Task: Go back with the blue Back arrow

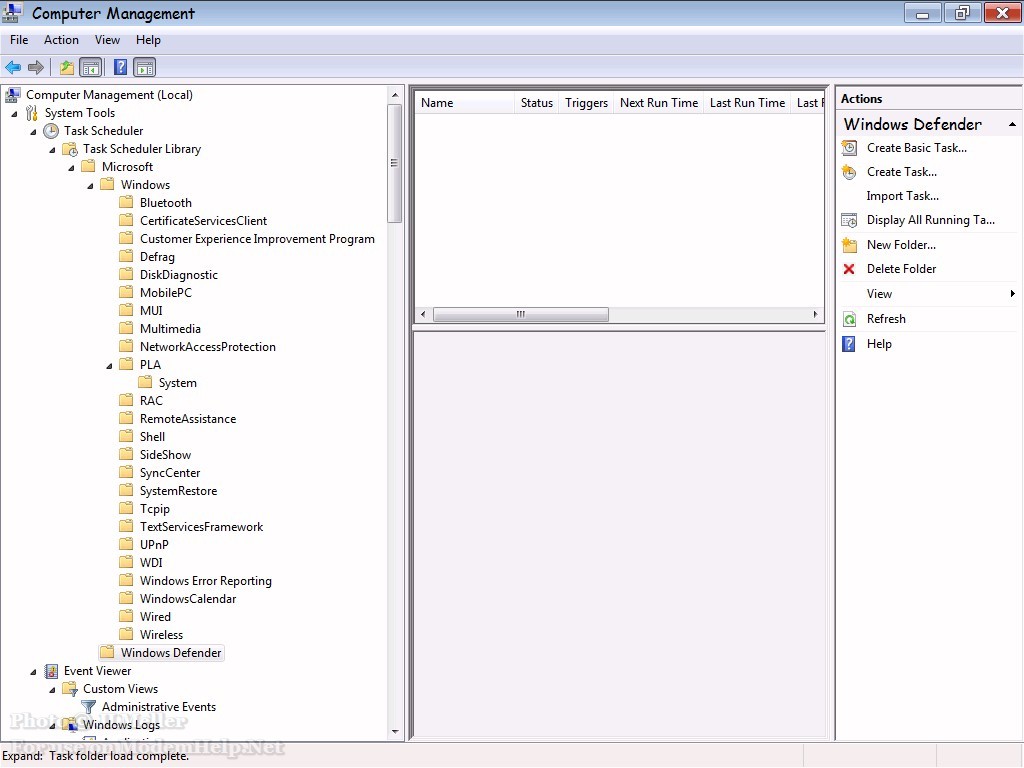Action: (x=13, y=67)
